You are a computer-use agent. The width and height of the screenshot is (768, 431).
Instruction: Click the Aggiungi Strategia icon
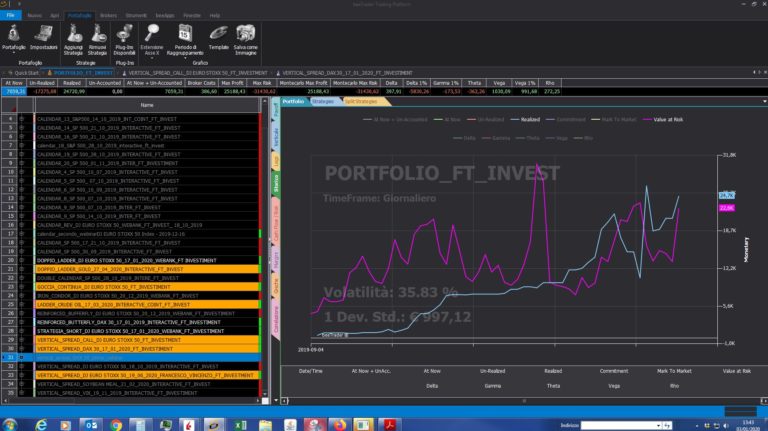[x=73, y=40]
